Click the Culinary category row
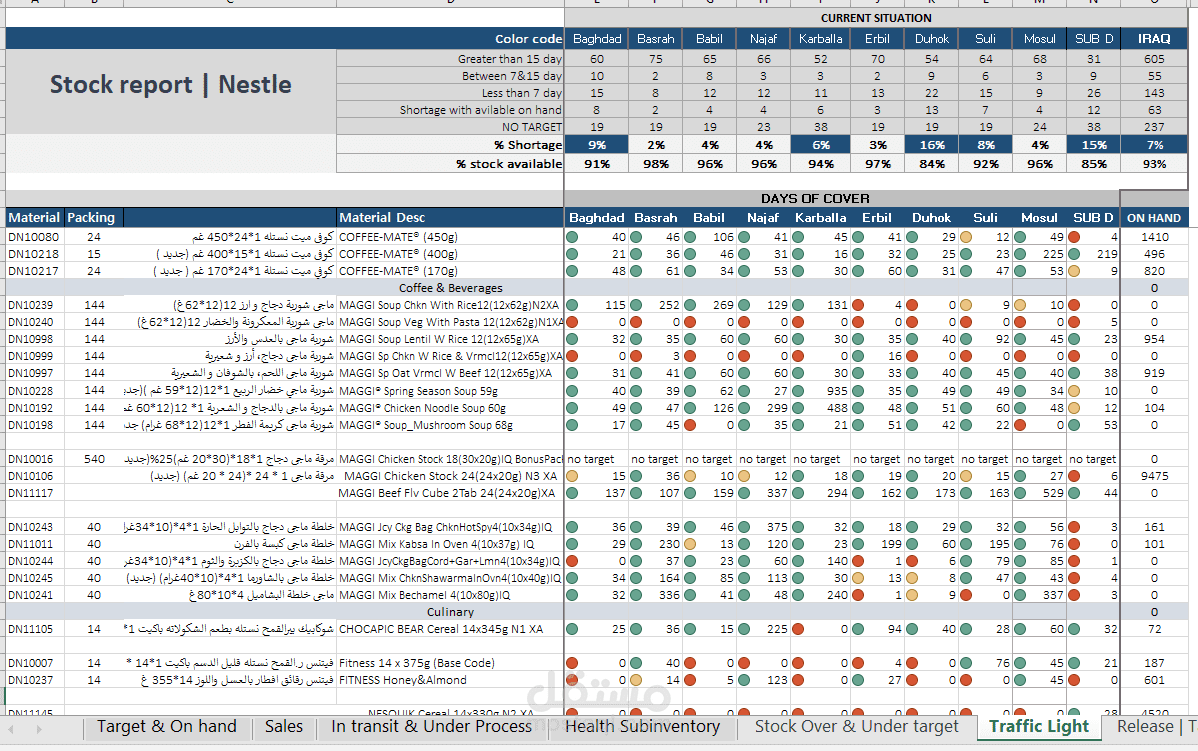This screenshot has height=751, width=1198. point(451,613)
